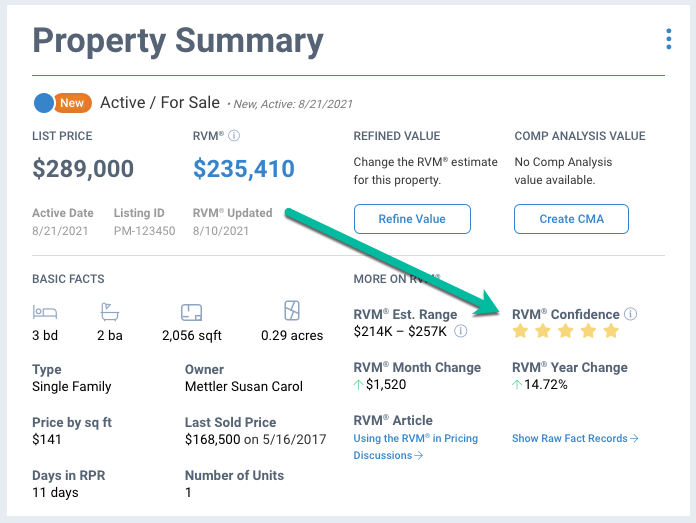
Task: Open Show Raw Fact Records link
Action: coord(575,438)
